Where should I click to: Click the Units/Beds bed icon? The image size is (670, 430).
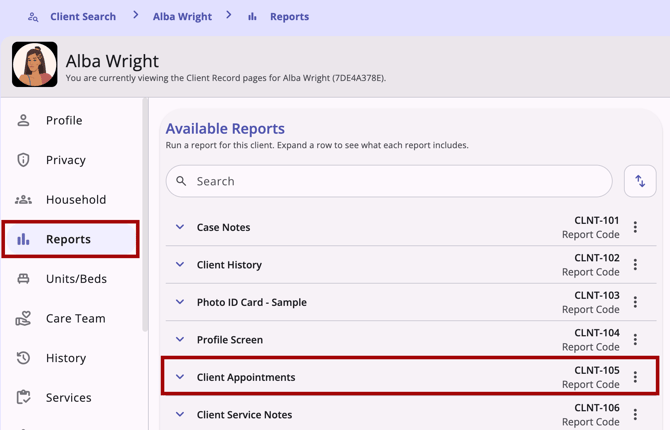pos(23,279)
